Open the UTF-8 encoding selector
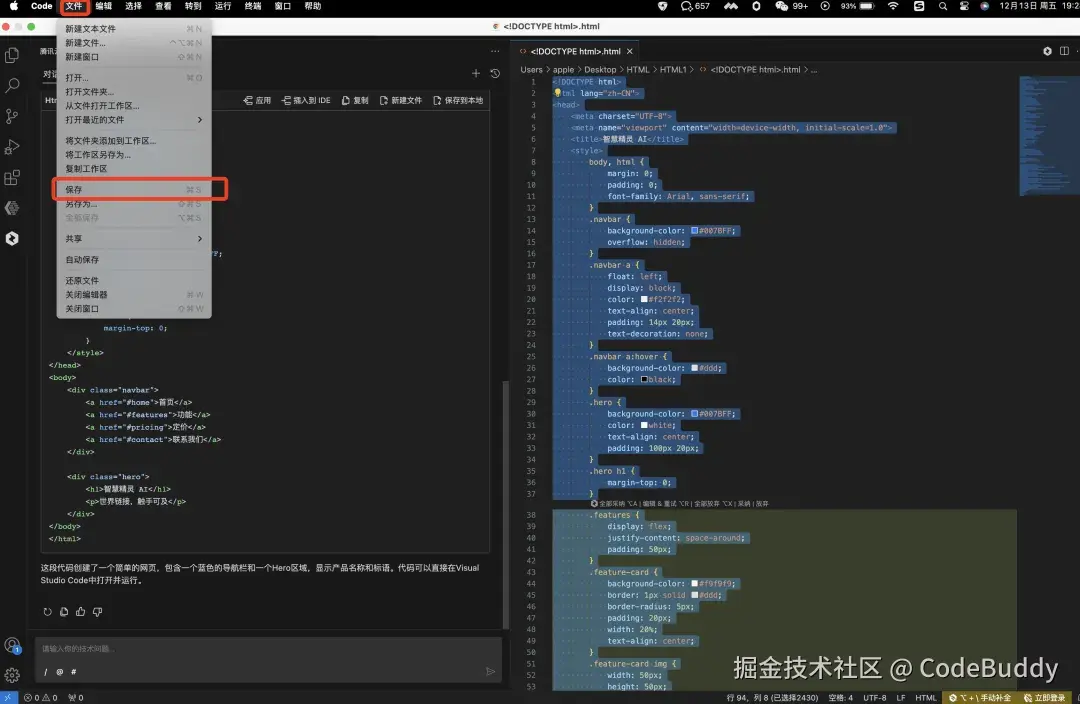Image resolution: width=1080 pixels, height=704 pixels. pos(875,697)
